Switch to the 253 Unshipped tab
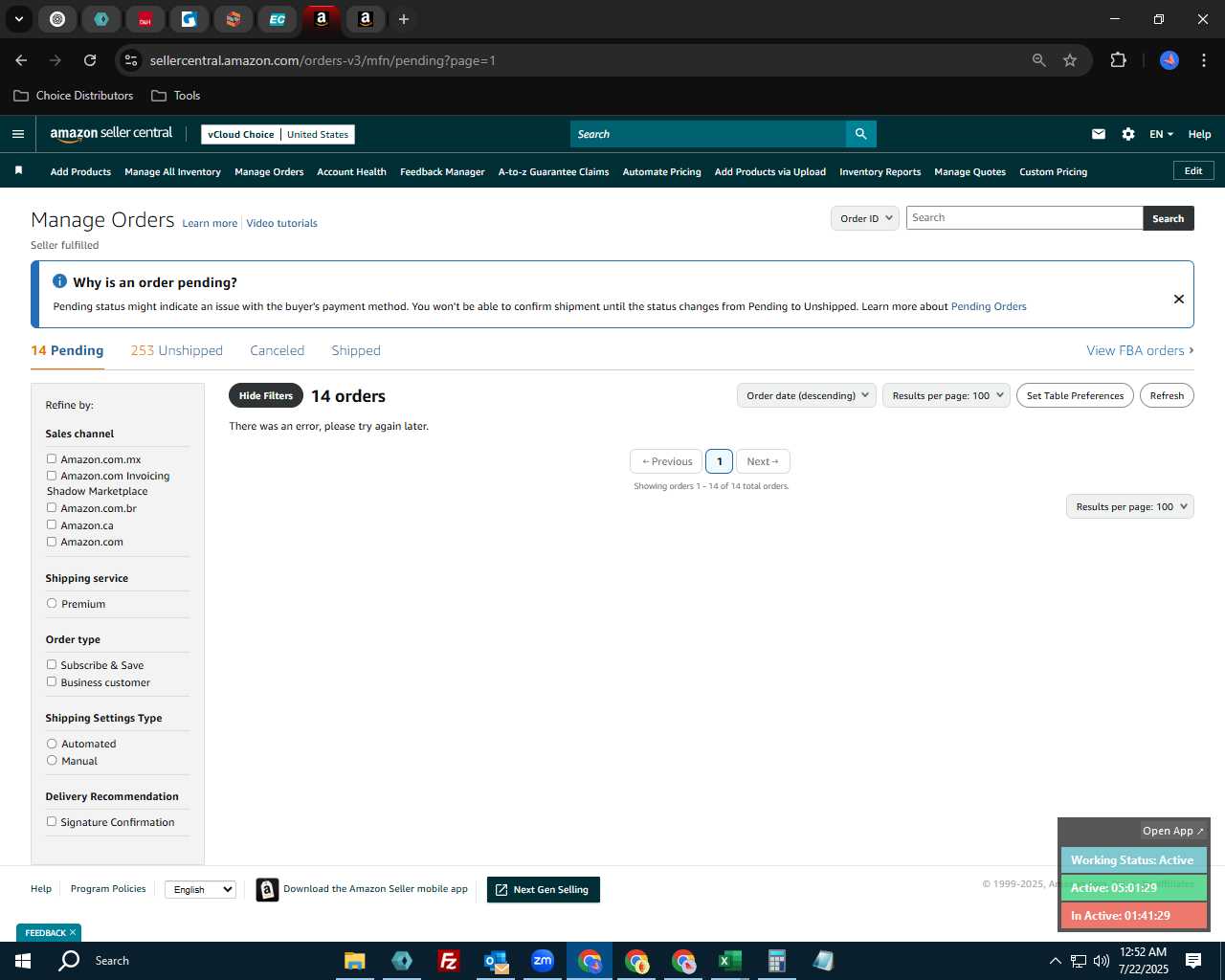The image size is (1225, 980). coord(176,350)
